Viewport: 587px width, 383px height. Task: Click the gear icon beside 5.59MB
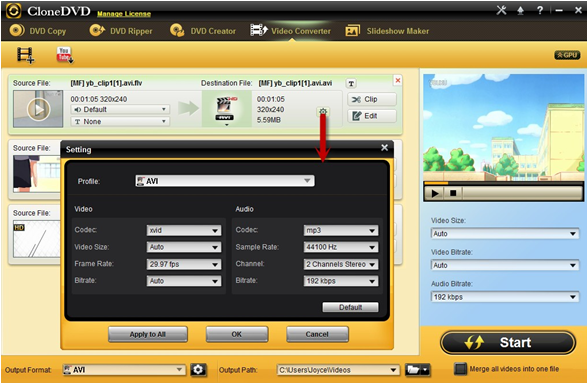pos(323,111)
